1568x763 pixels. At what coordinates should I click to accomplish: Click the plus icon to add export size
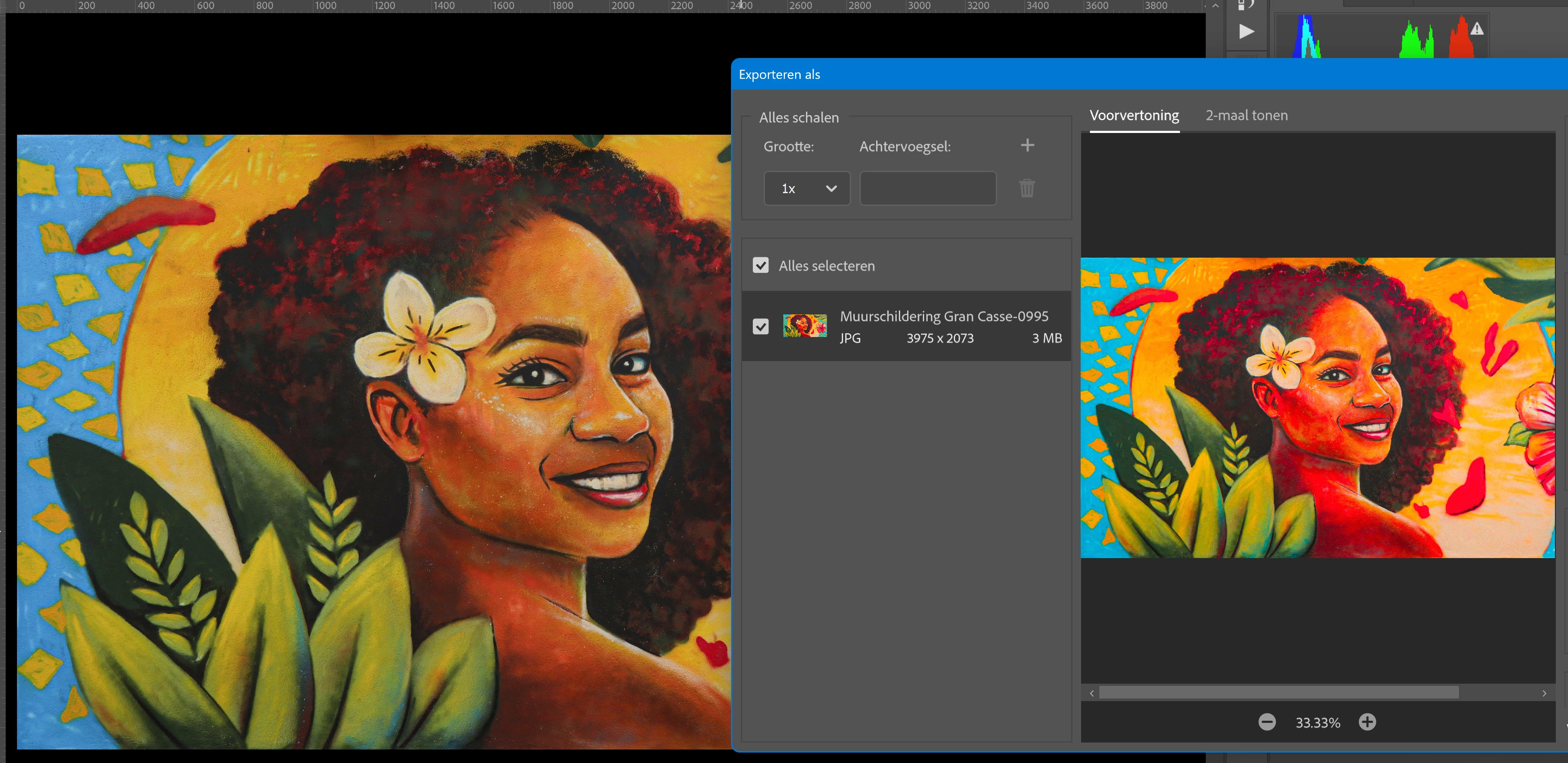coord(1027,146)
